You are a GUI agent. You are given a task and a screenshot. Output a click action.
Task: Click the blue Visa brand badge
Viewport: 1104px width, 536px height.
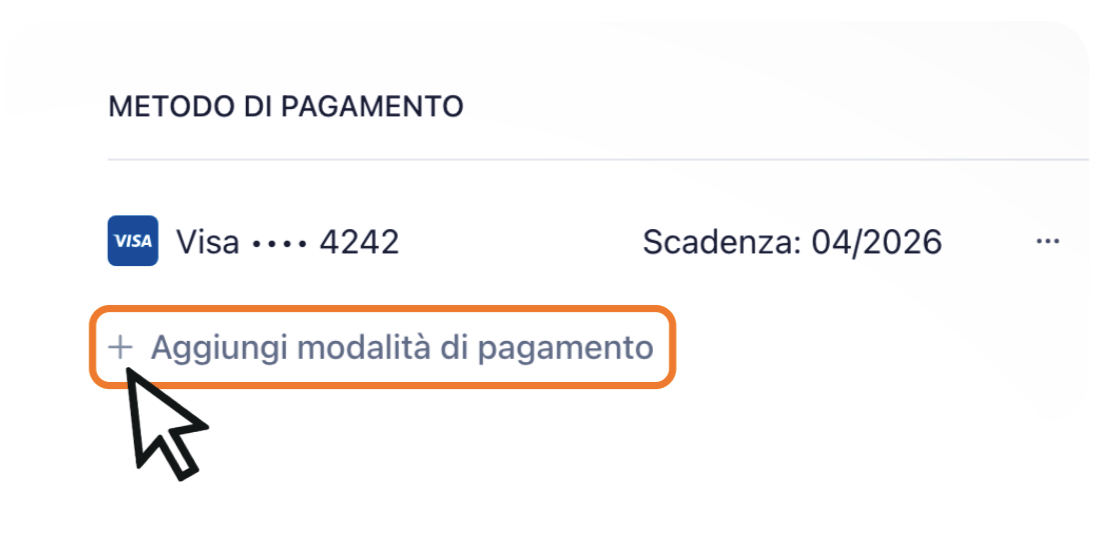tap(132, 241)
